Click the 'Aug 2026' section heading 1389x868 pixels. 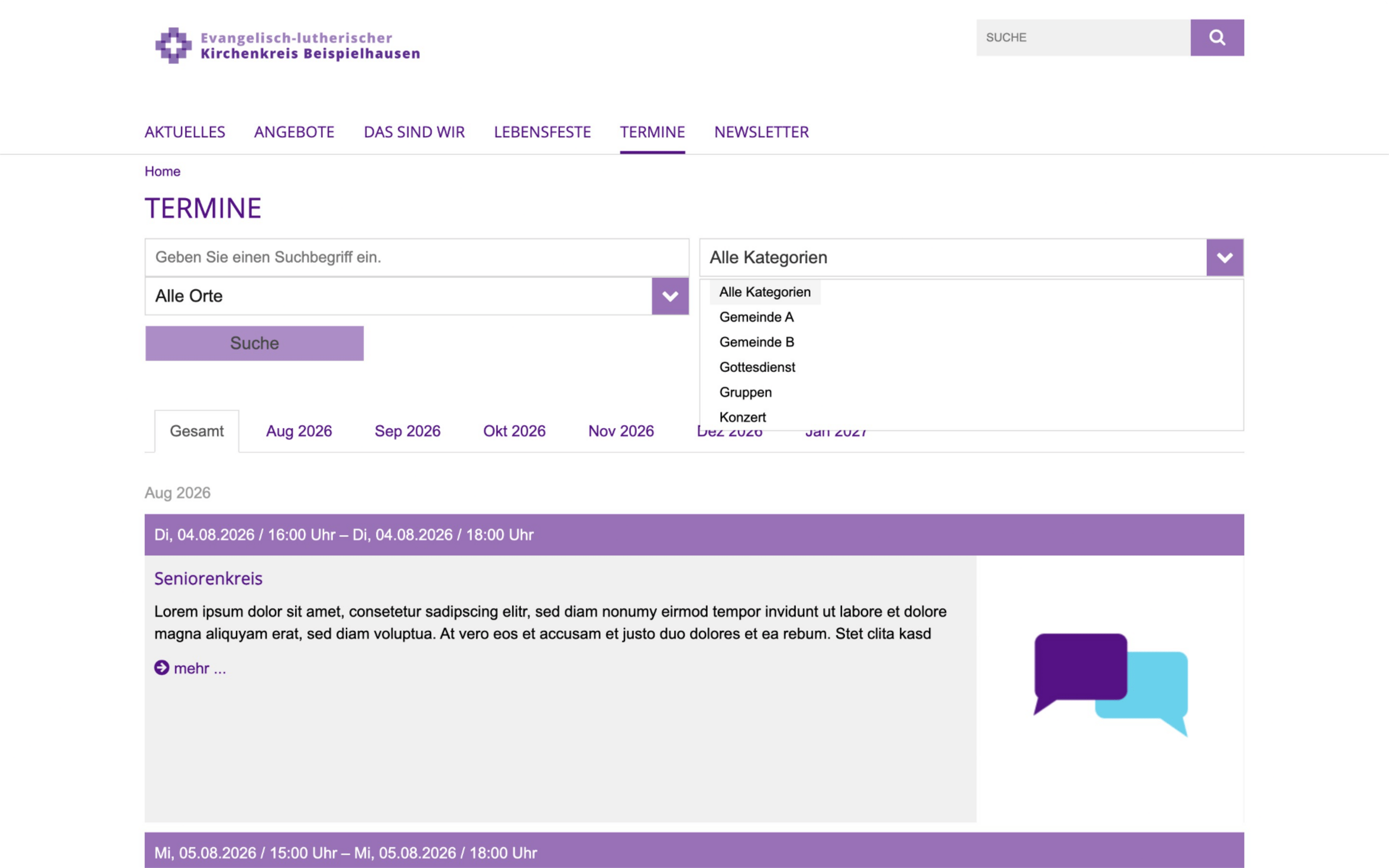click(x=178, y=493)
